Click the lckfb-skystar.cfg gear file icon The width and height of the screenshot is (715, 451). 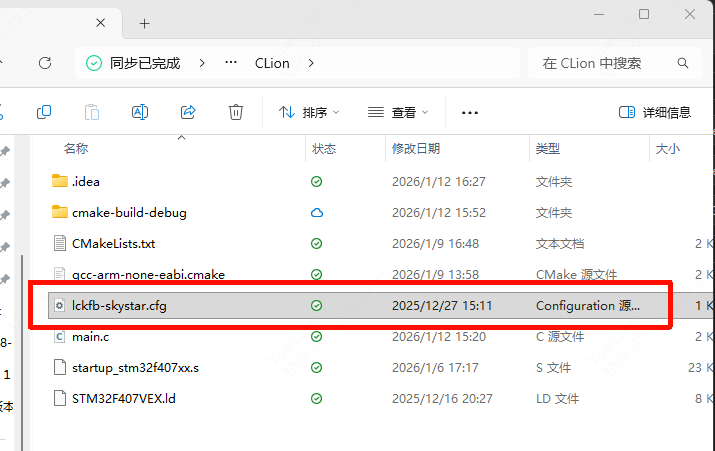pos(60,305)
